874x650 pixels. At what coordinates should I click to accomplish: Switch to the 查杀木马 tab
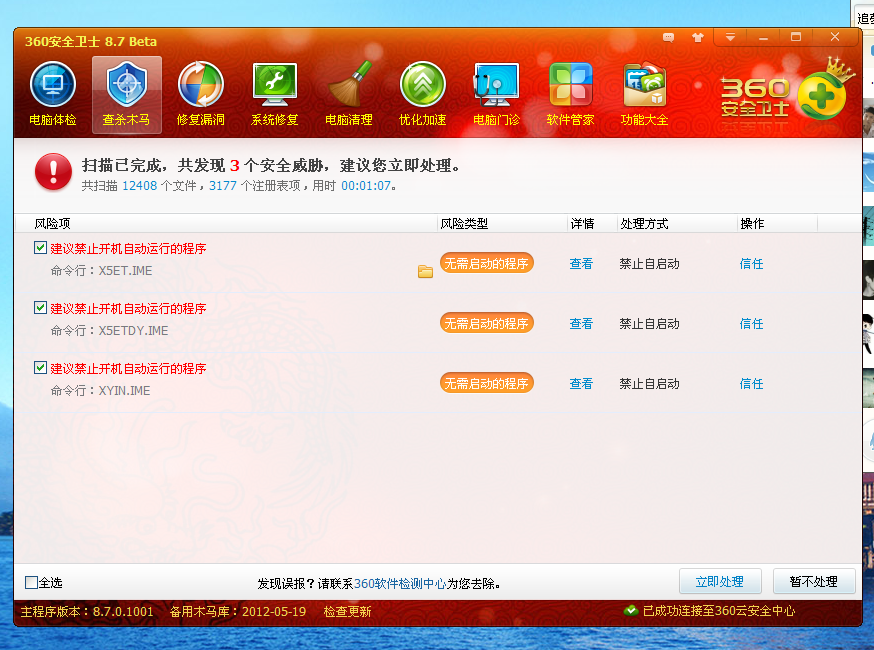point(126,93)
